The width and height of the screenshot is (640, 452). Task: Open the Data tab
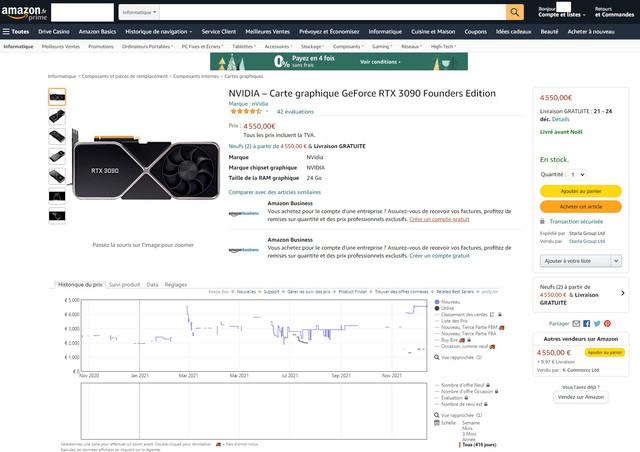point(152,285)
